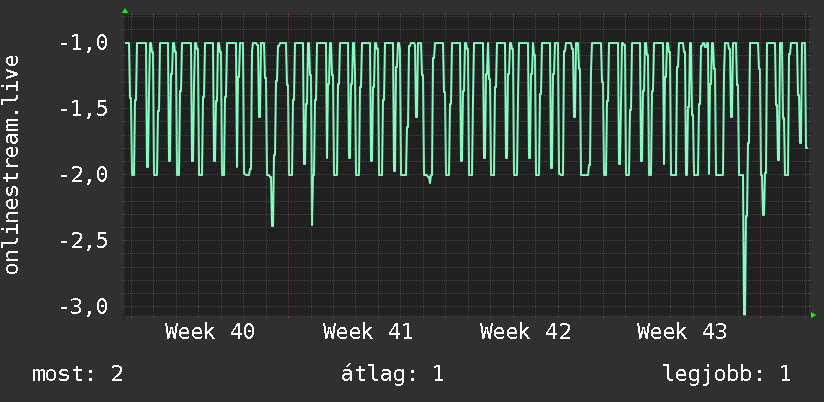Click the green arrow atop the y-axis
The image size is (824, 402).
[125, 11]
